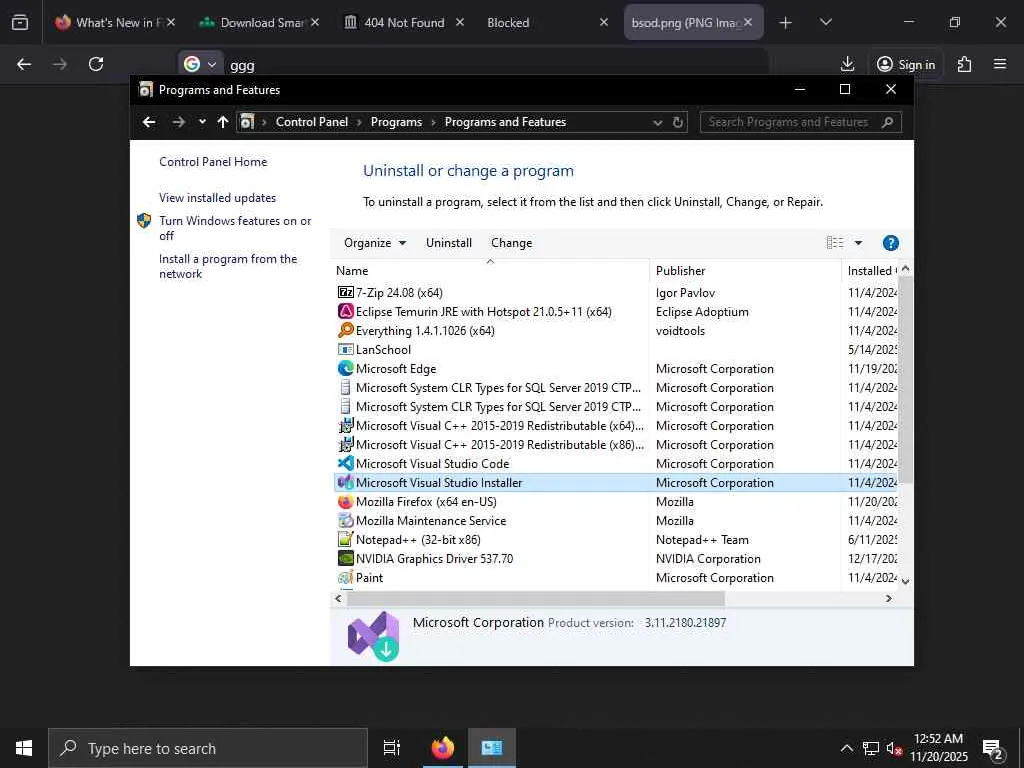The image size is (1024, 768).
Task: Go up one level to Programs
Action: point(223,122)
